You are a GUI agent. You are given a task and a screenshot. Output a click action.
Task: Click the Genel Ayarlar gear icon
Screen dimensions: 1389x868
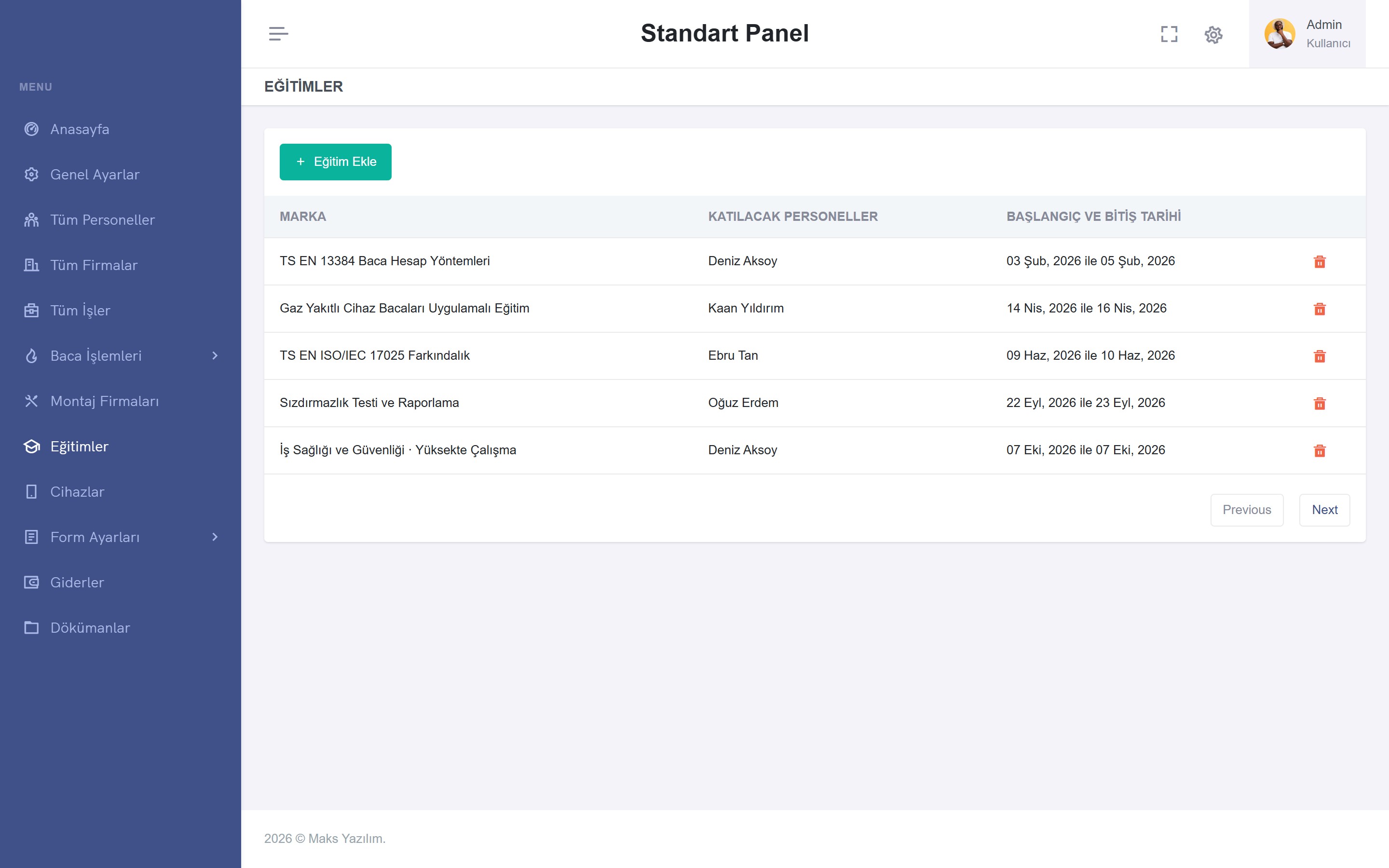(31, 175)
